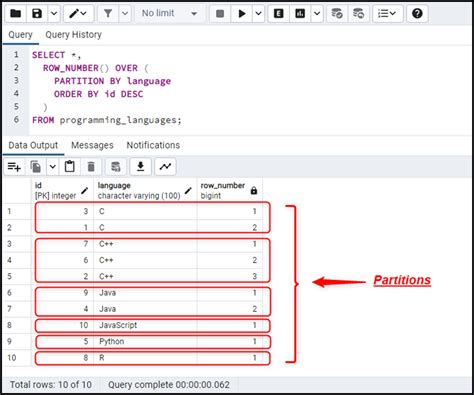The image size is (474, 395).
Task: Select row 5 by its row header
Action: pos(17,276)
